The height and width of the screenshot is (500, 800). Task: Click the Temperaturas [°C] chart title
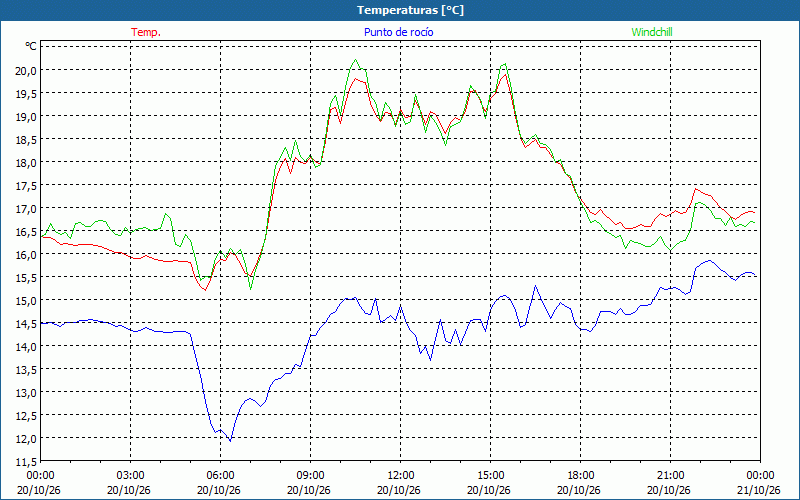pyautogui.click(x=410, y=10)
